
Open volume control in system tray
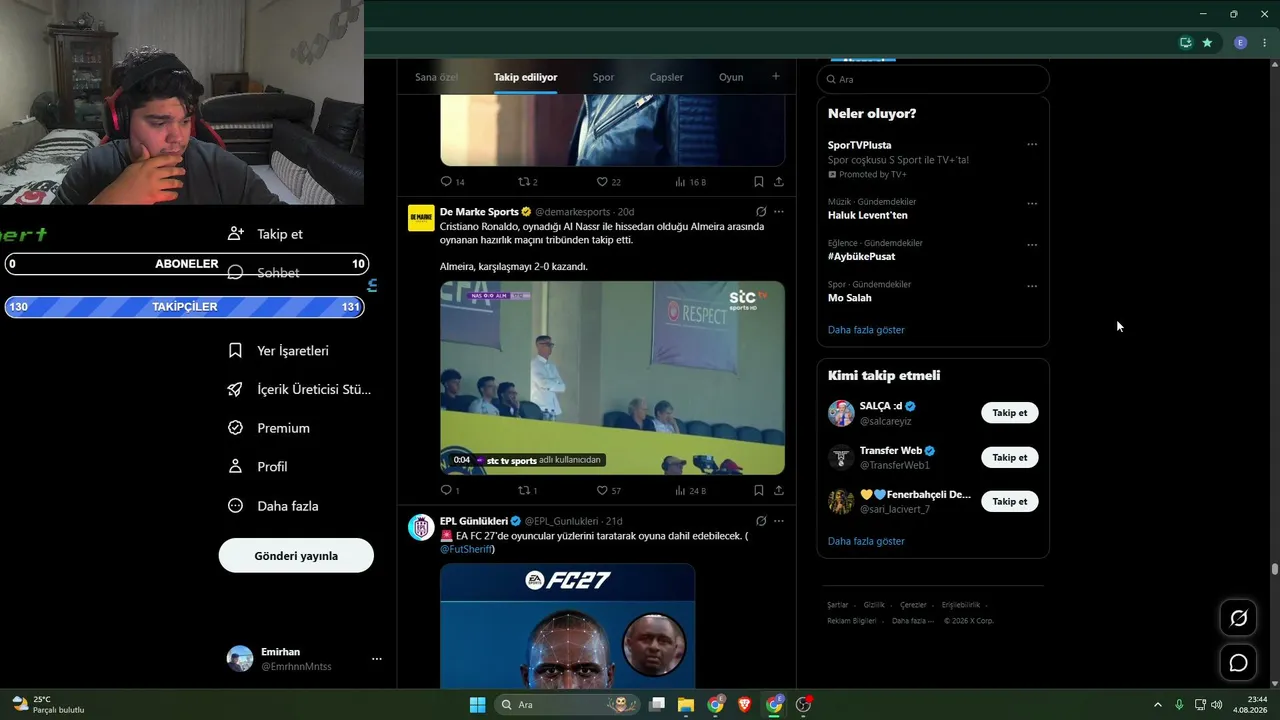[x=1216, y=704]
